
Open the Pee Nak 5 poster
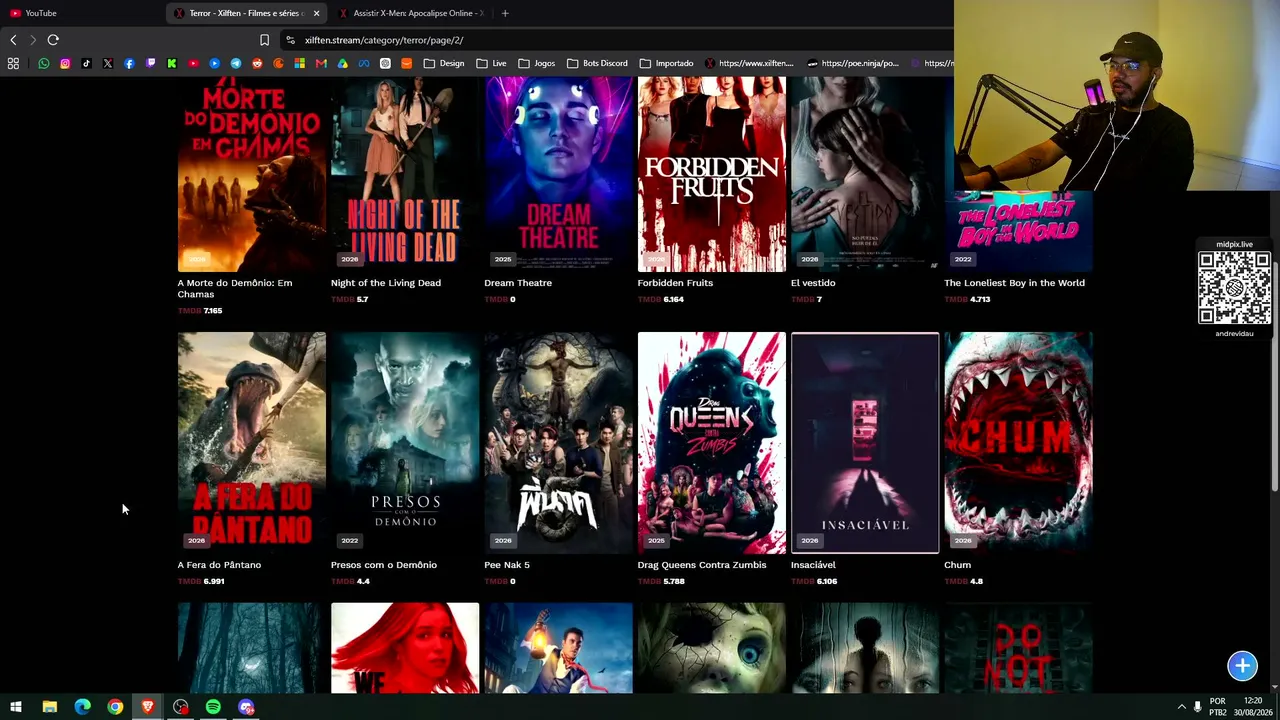[558, 442]
